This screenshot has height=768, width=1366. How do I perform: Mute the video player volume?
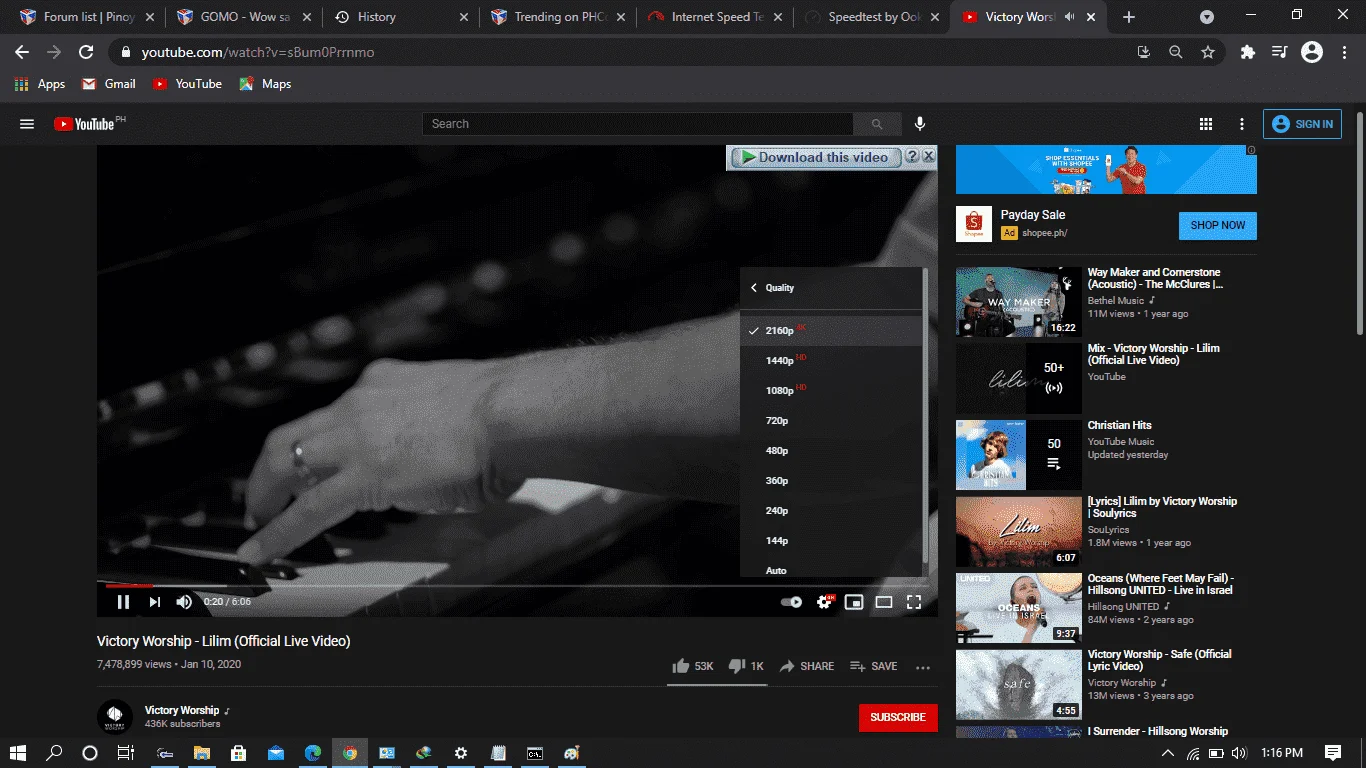coord(184,602)
